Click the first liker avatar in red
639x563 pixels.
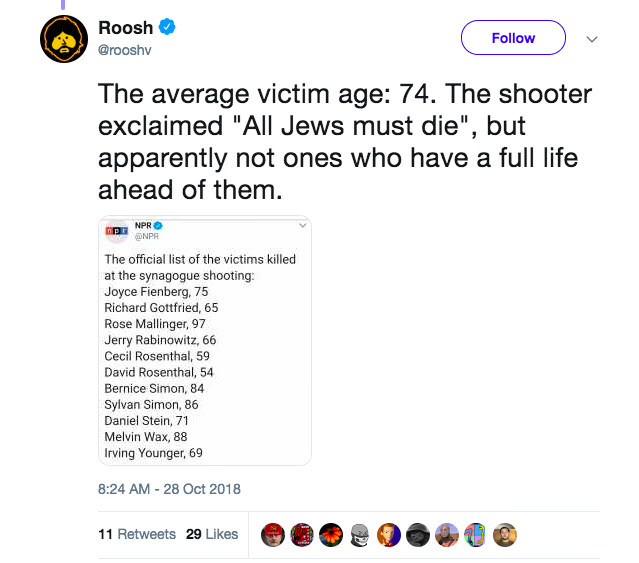click(x=272, y=534)
